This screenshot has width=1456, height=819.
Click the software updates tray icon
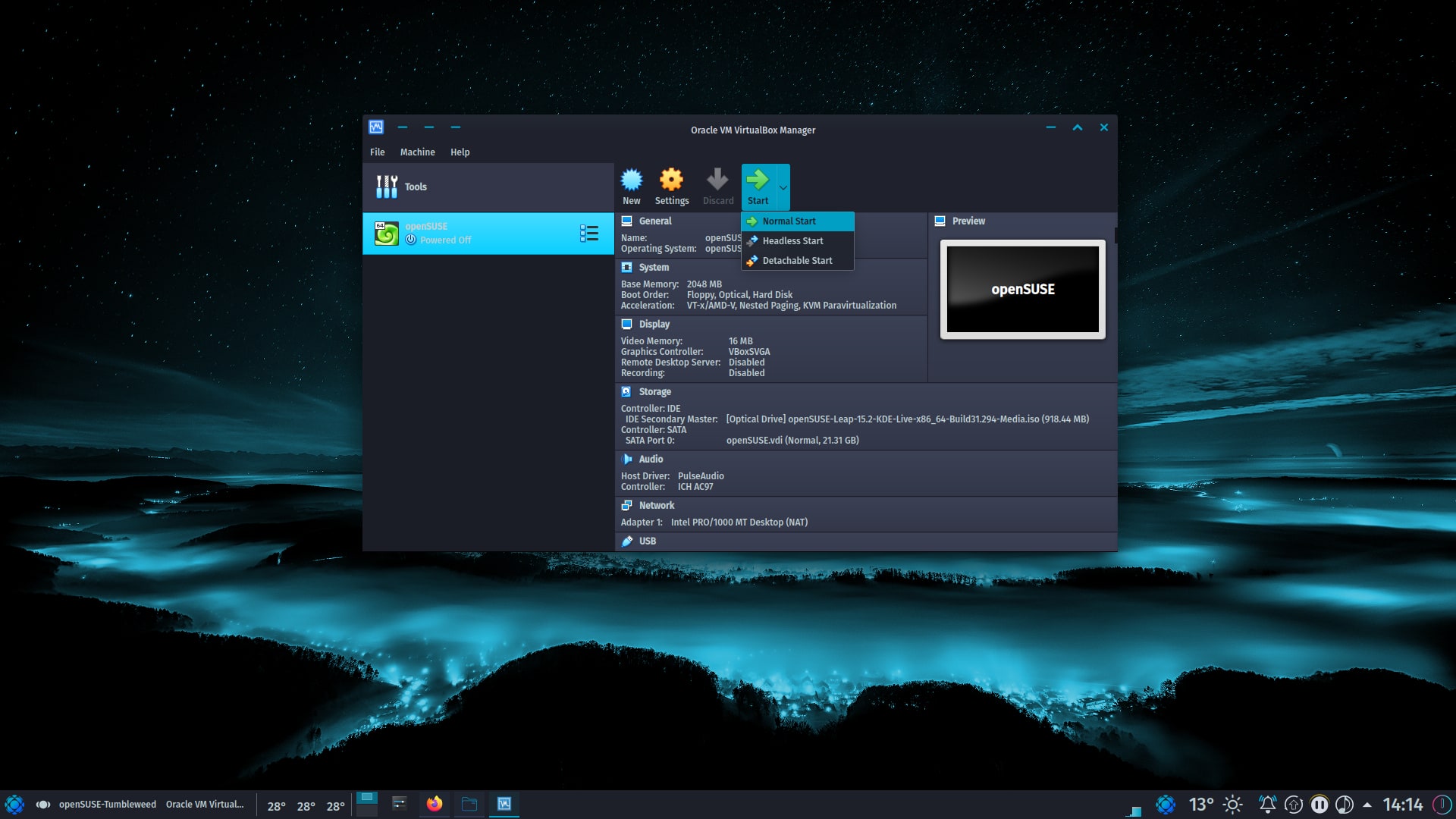[1294, 805]
